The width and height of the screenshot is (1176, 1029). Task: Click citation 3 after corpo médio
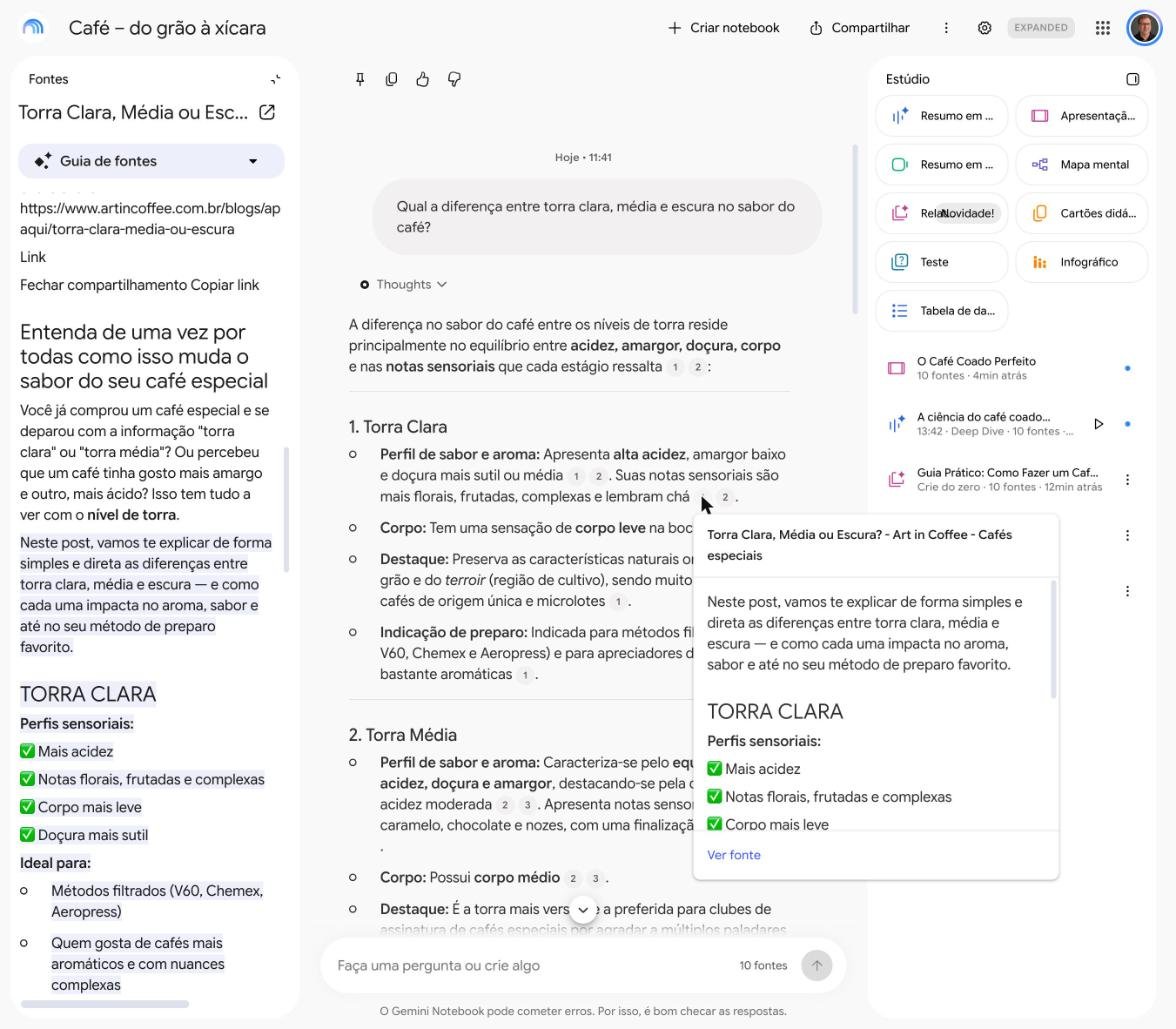596,878
